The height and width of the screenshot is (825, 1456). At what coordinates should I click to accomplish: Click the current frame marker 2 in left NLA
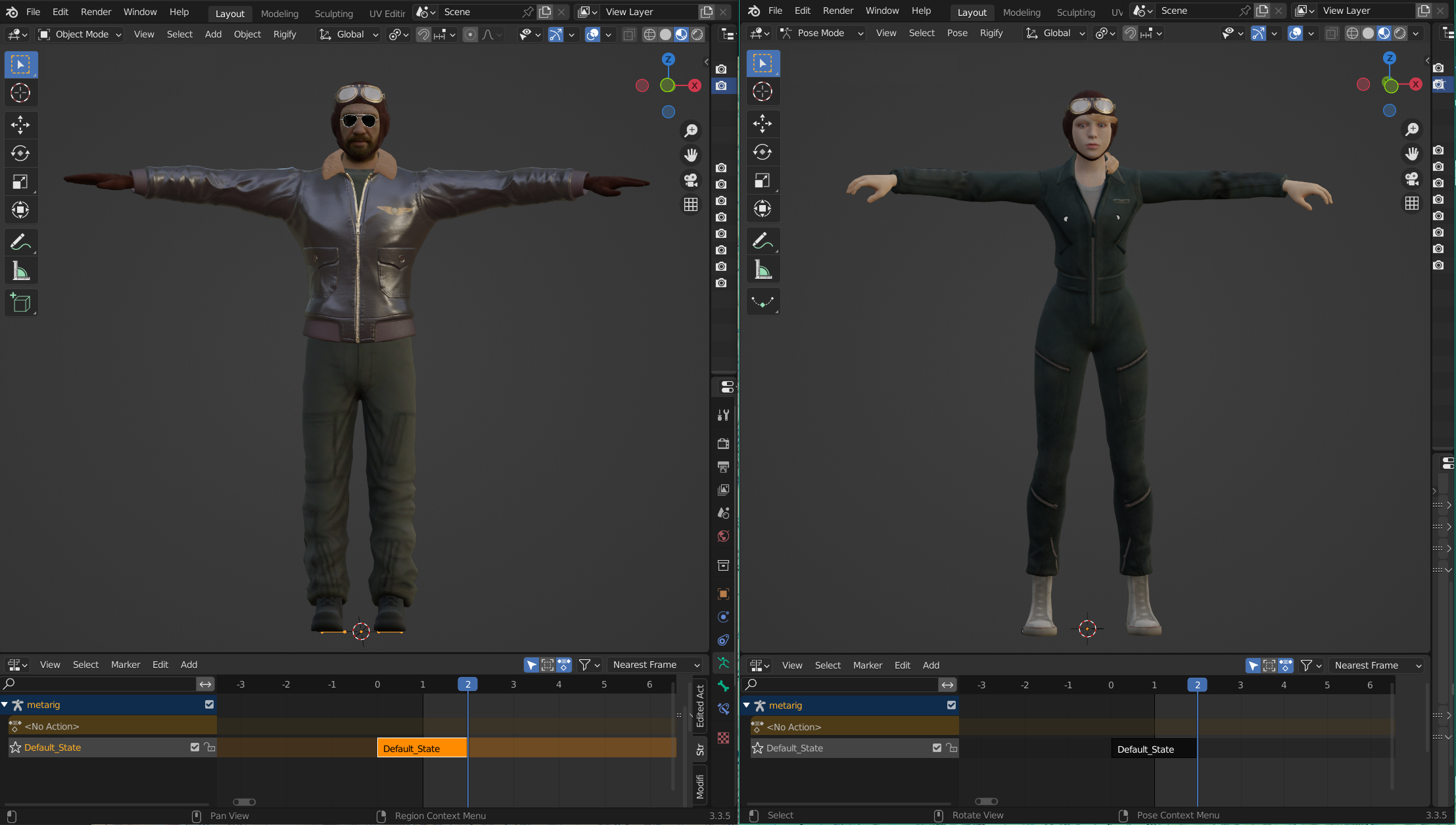pos(467,684)
